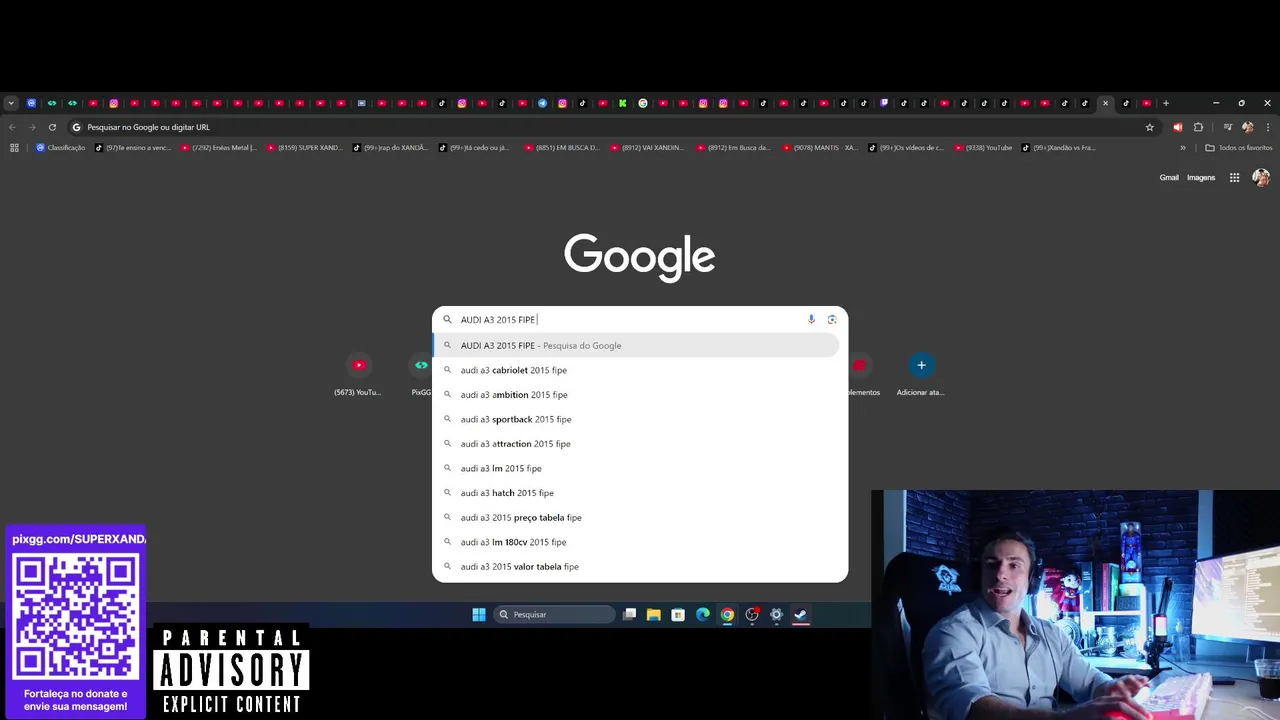Go back to the previous page
This screenshot has height=720, width=1280.
pos(12,127)
